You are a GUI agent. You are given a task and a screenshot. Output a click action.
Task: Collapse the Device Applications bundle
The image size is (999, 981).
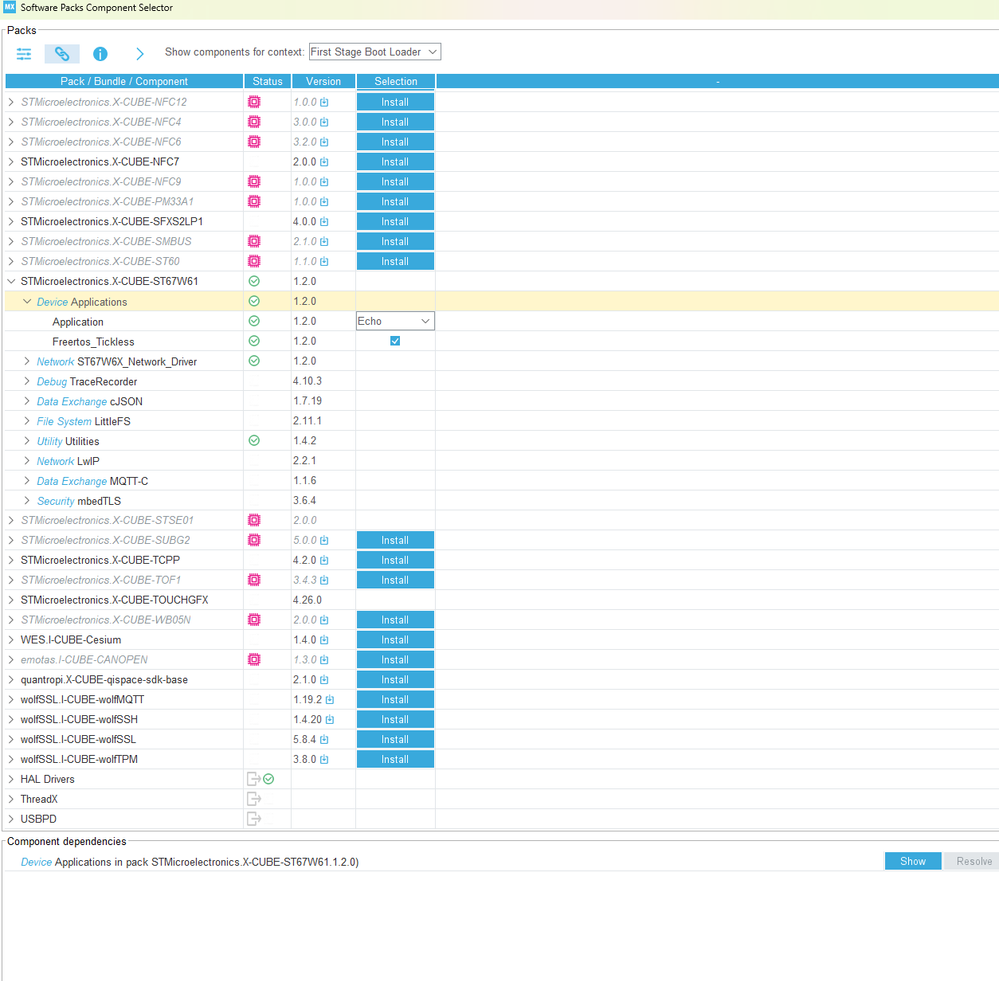coord(27,301)
